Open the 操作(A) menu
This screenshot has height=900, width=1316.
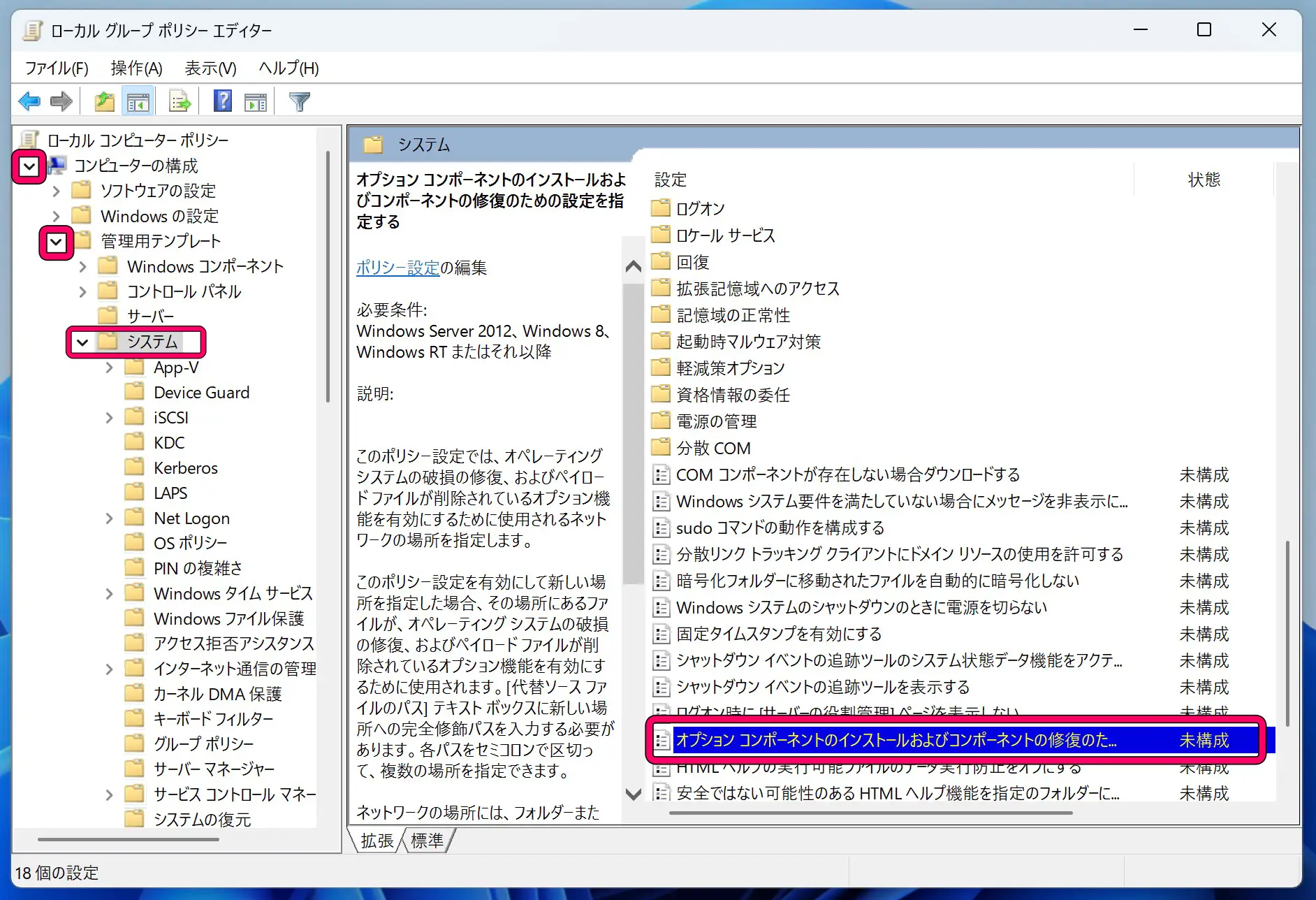tap(136, 68)
